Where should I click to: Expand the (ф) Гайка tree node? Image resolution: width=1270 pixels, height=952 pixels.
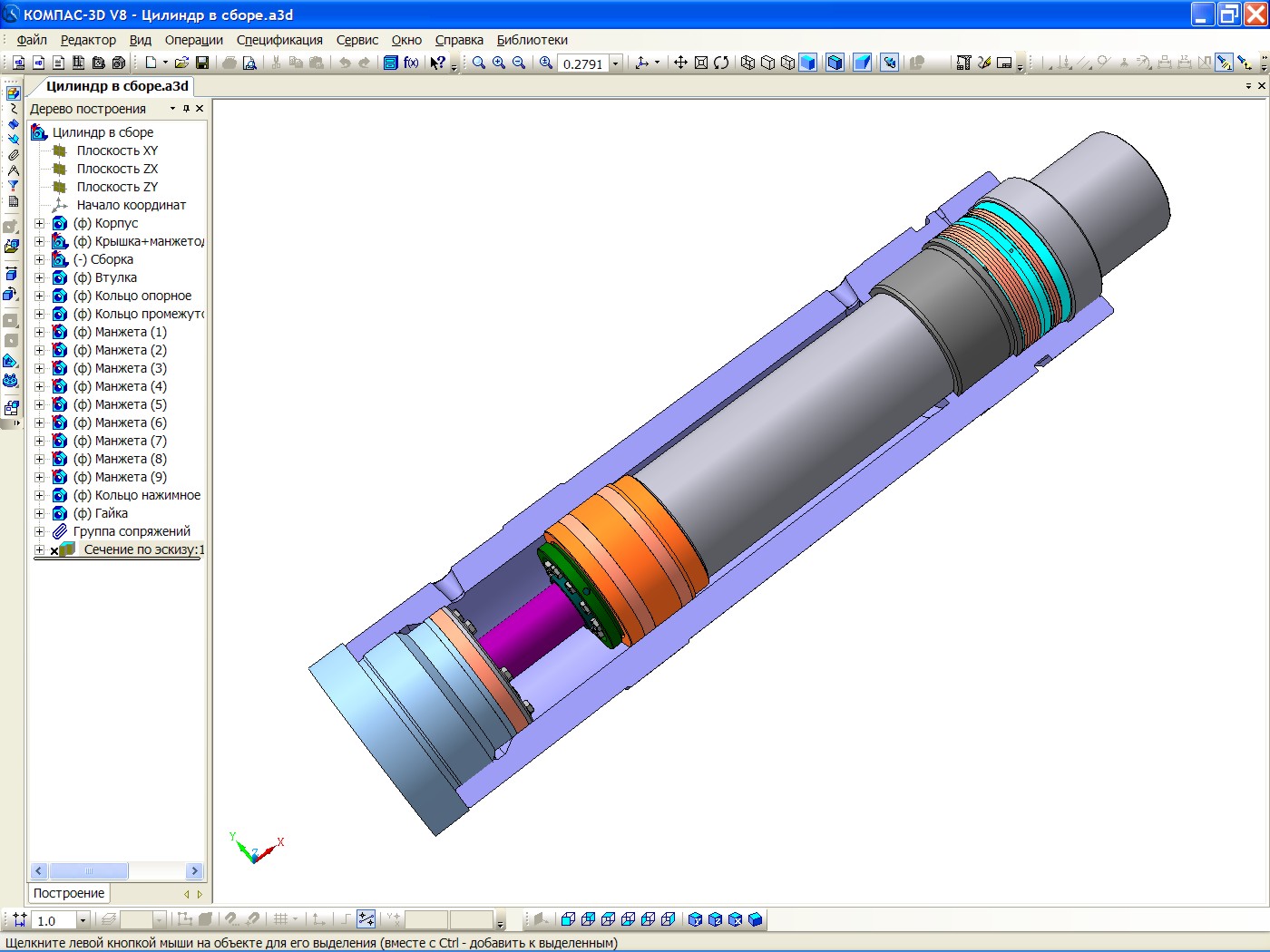click(39, 513)
